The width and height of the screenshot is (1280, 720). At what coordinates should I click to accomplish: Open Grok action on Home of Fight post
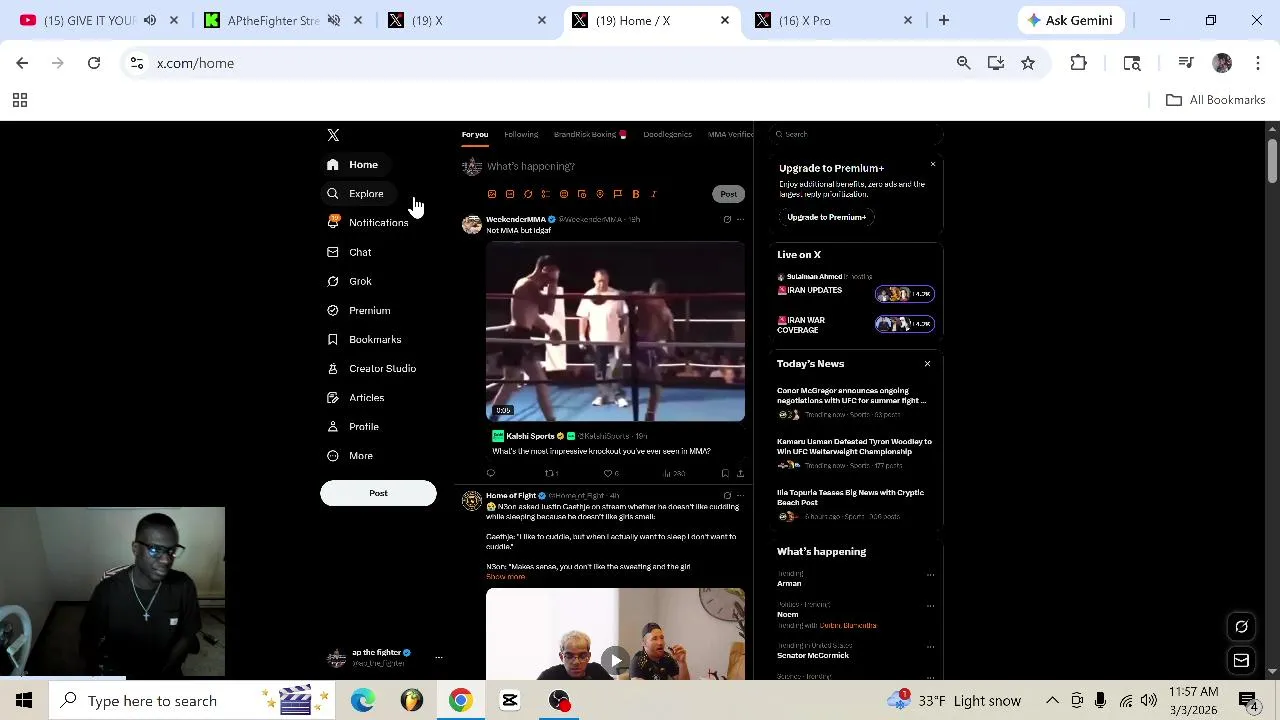[x=727, y=496]
